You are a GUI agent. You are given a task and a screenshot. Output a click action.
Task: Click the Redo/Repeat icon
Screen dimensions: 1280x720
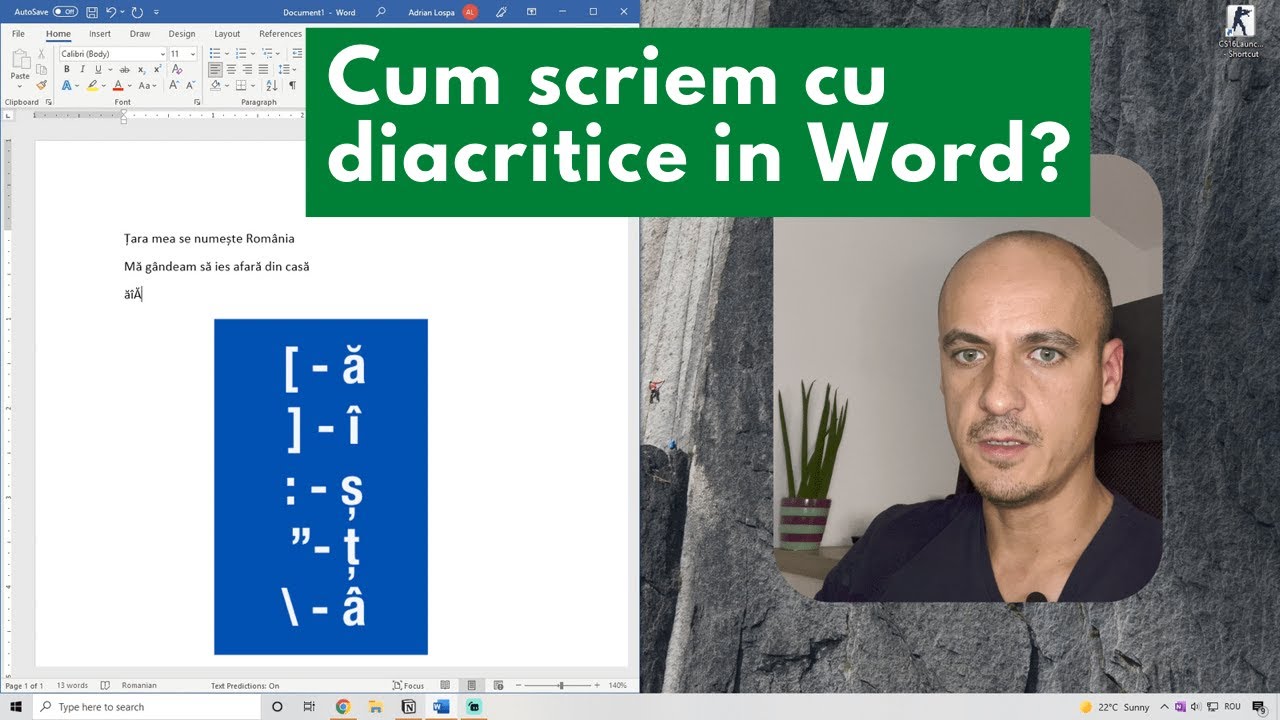[138, 12]
